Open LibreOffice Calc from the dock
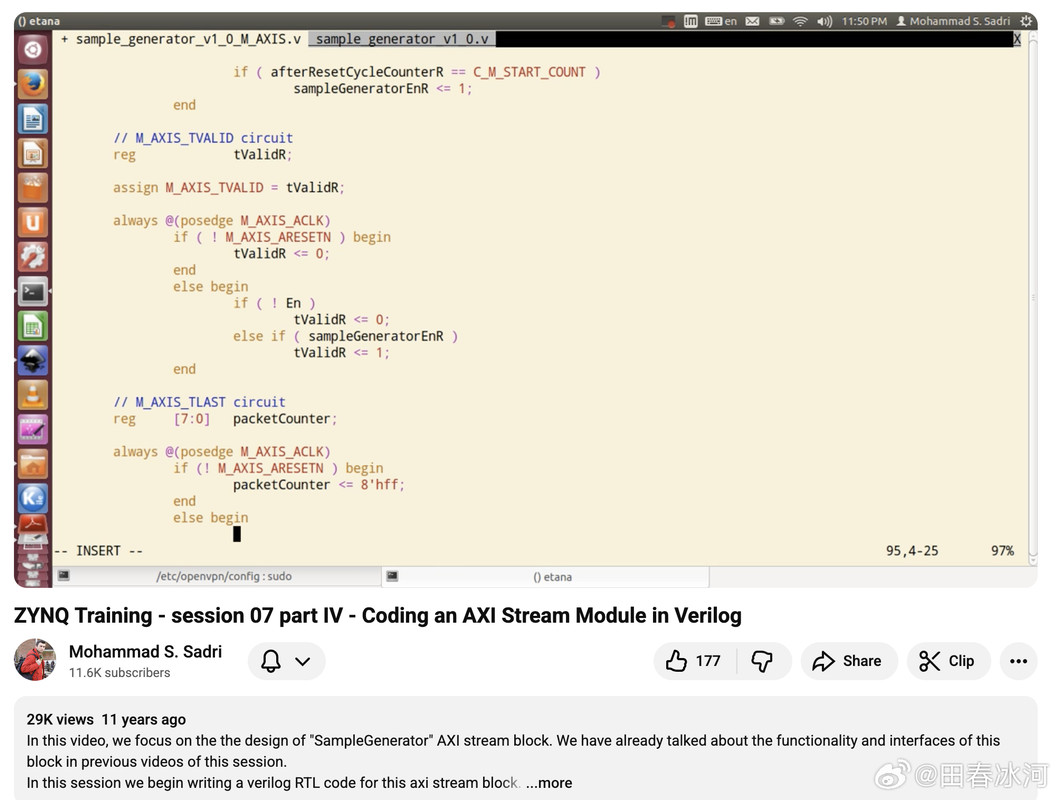 tap(32, 326)
